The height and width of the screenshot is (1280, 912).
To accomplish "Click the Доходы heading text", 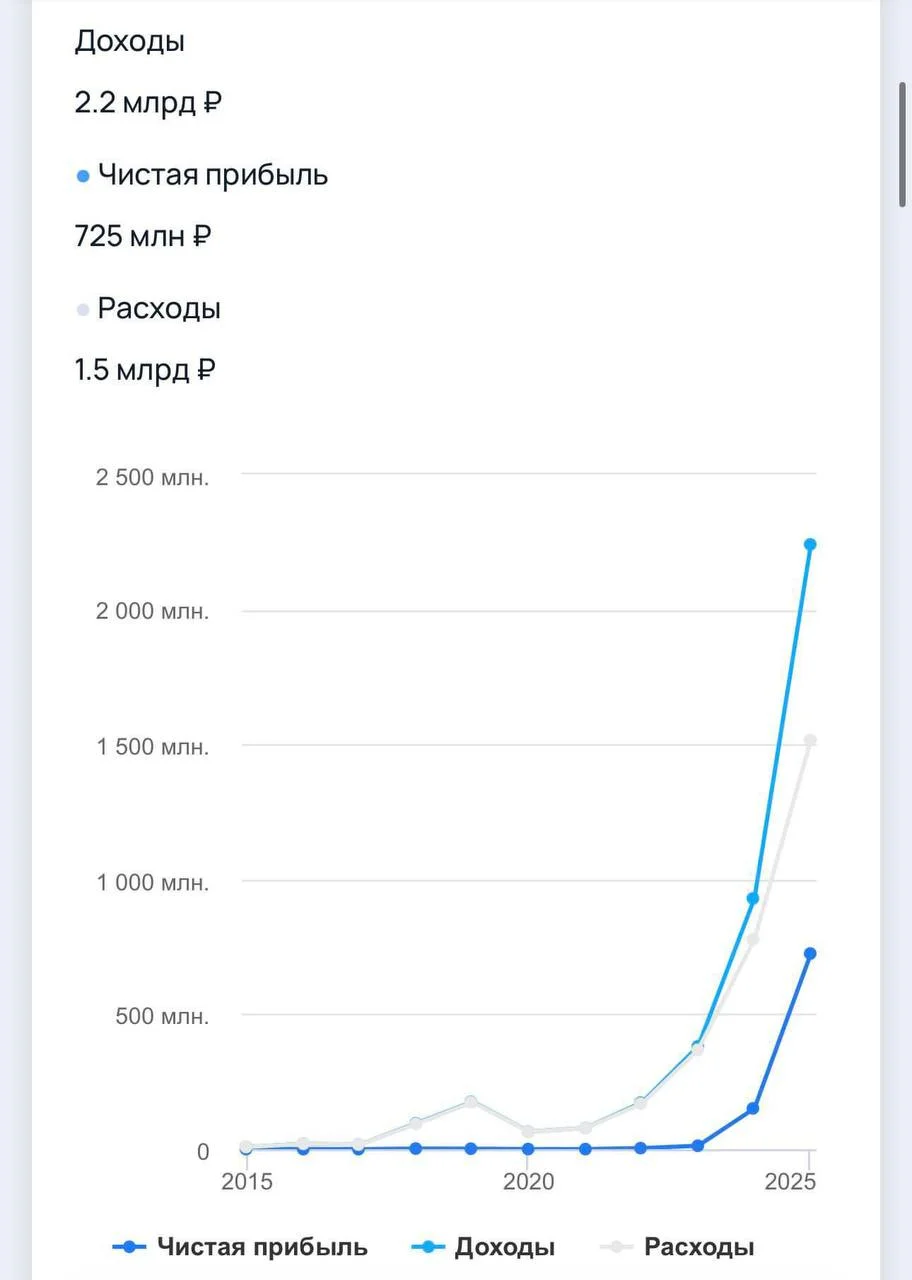I will tap(130, 41).
